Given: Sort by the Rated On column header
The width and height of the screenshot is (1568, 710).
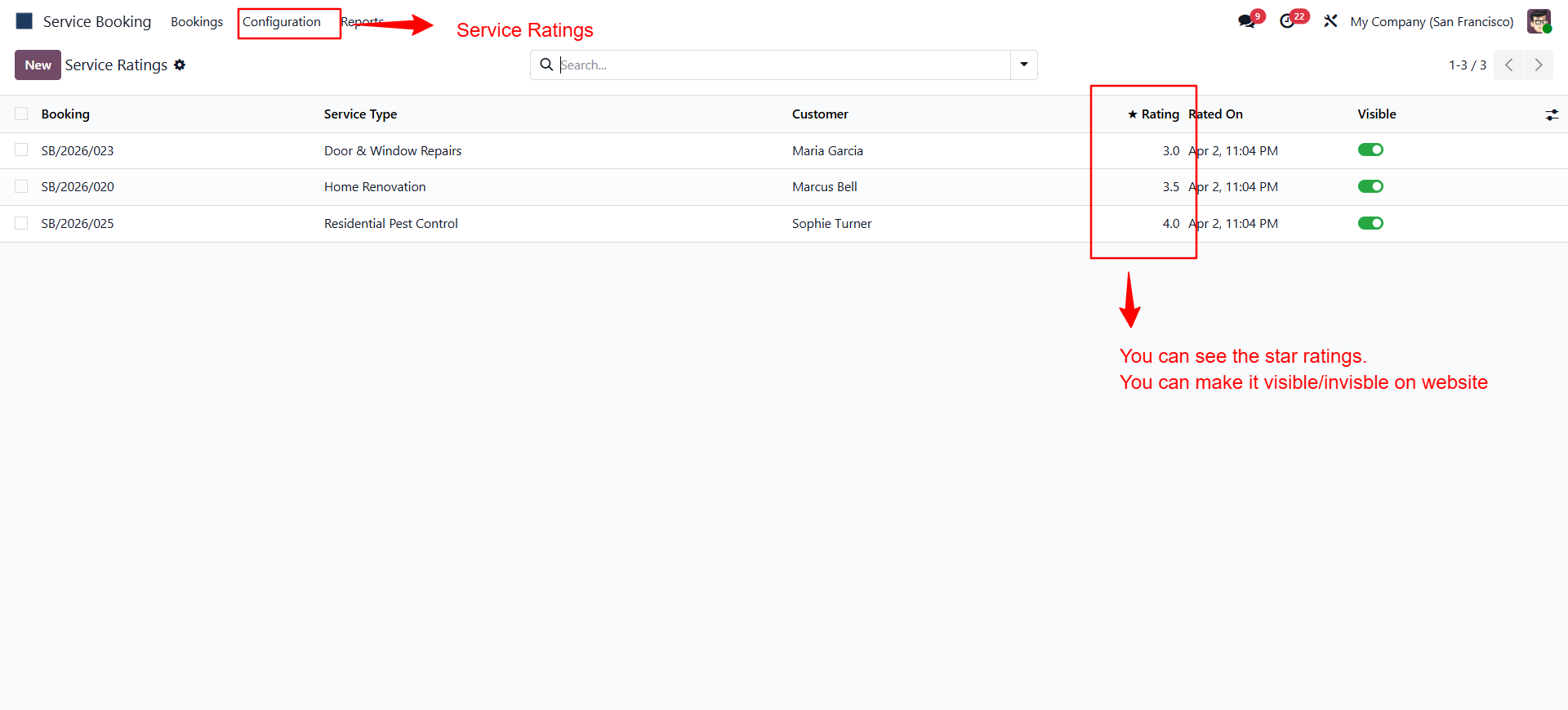Looking at the screenshot, I should [x=1215, y=114].
